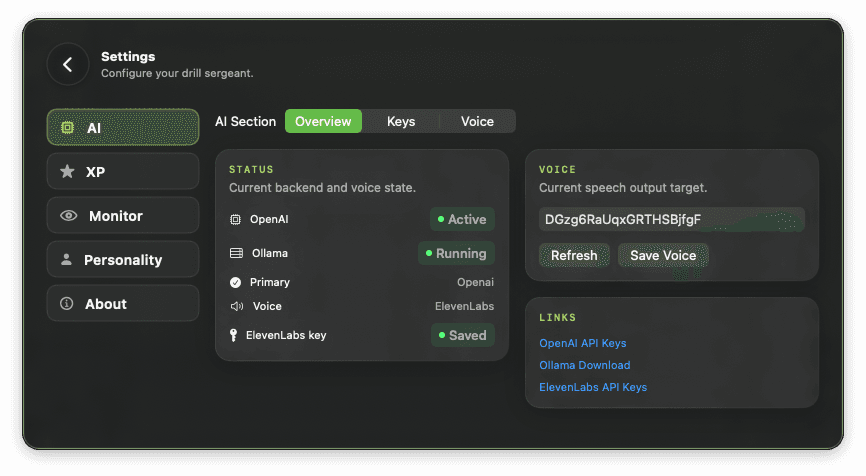
Task: Click 'Current speech output target.' text
Action: [x=623, y=188]
